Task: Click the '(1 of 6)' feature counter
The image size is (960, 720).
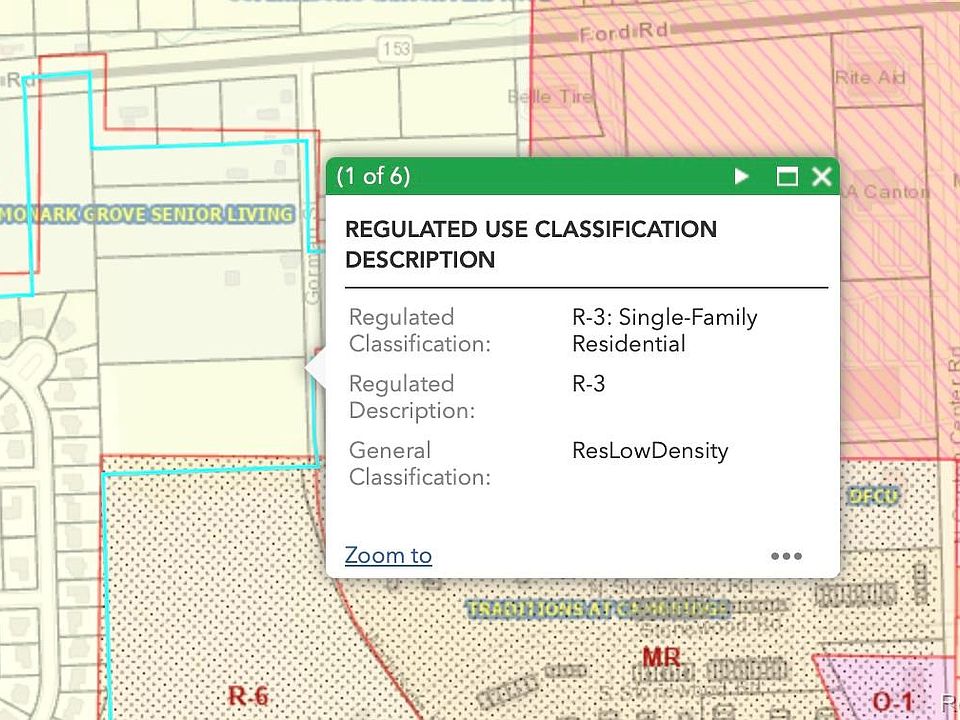Action: tap(373, 177)
